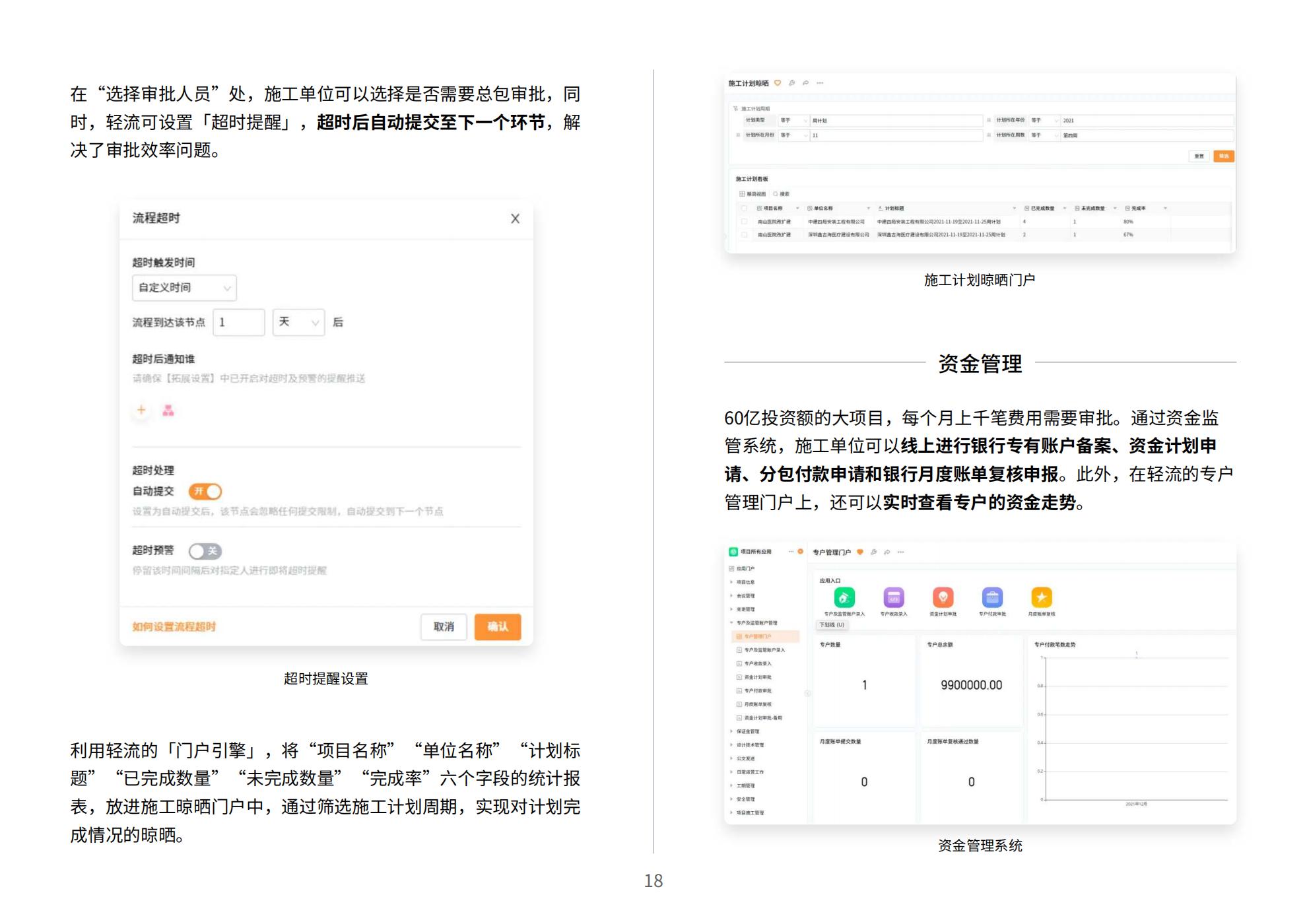This screenshot has width=1307, height=924.
Task: Click the orange 确认 button
Action: pos(498,626)
